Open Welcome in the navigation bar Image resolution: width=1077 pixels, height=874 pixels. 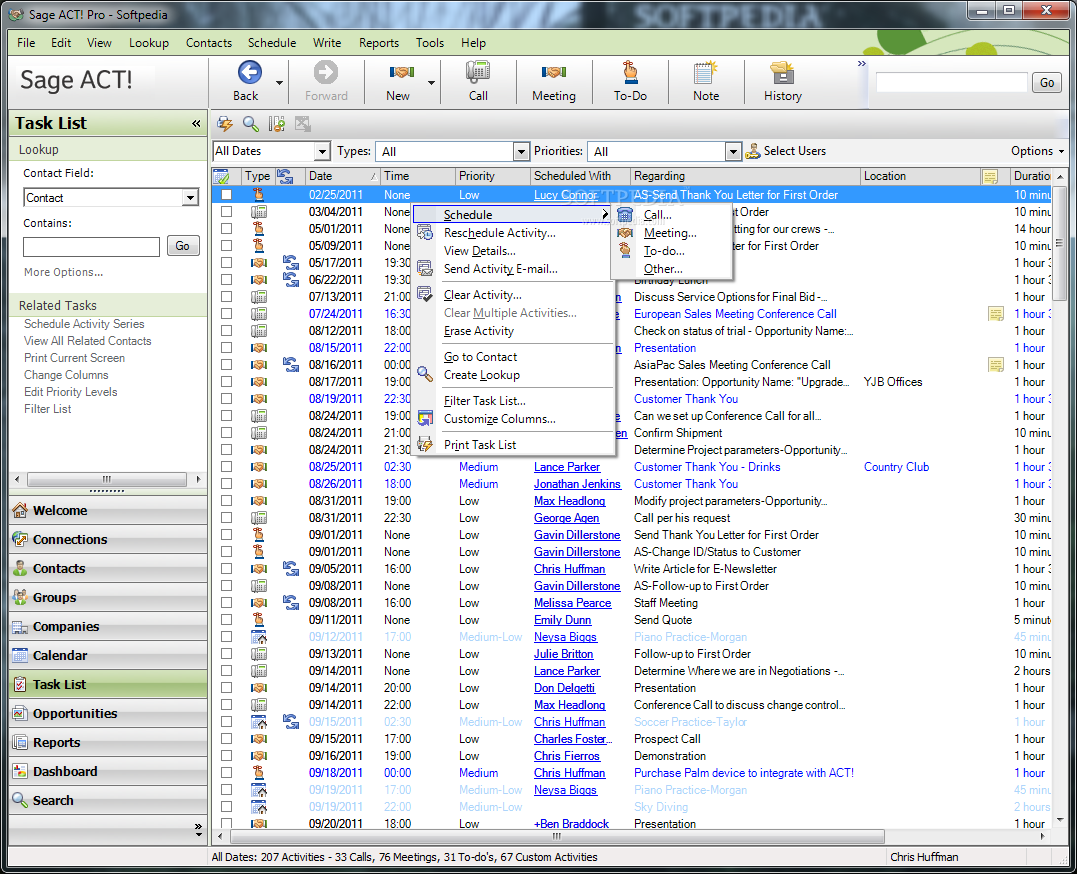tap(108, 511)
